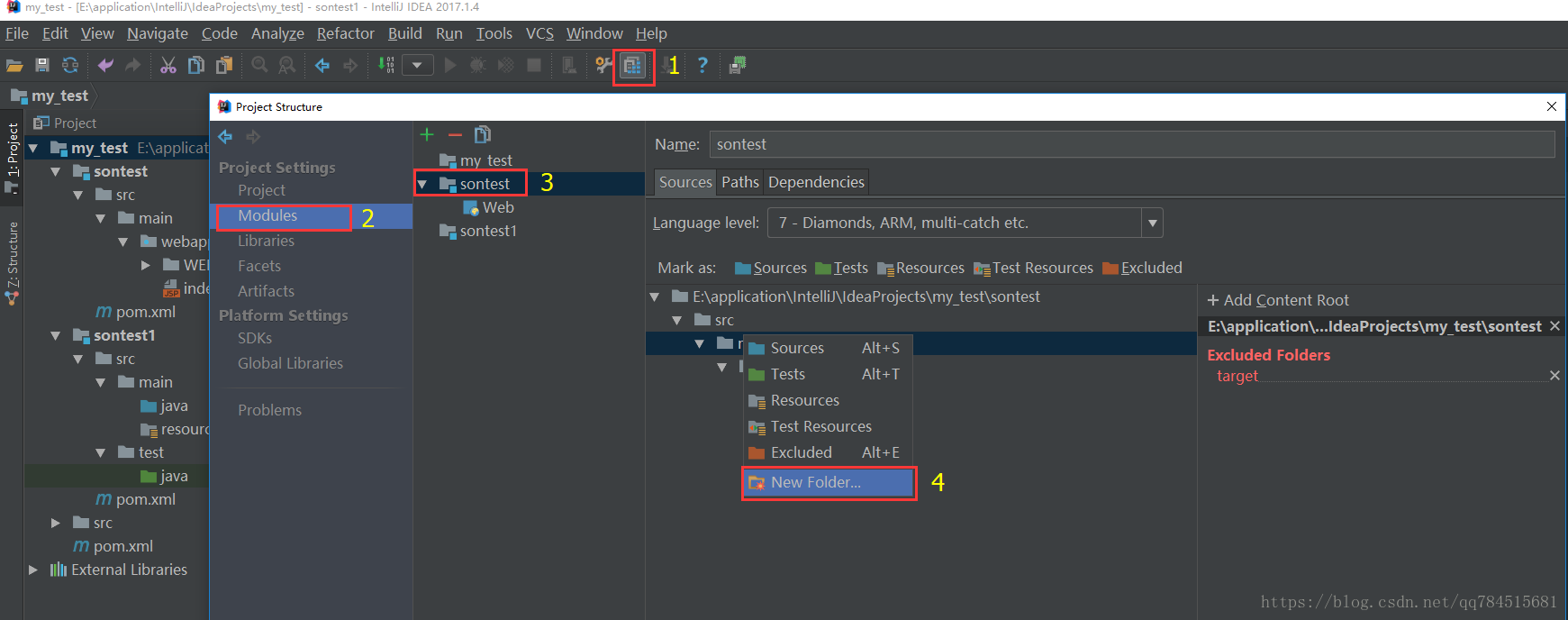Screen dimensions: 1568x620
Task: Click the Help question mark icon
Action: (x=702, y=65)
